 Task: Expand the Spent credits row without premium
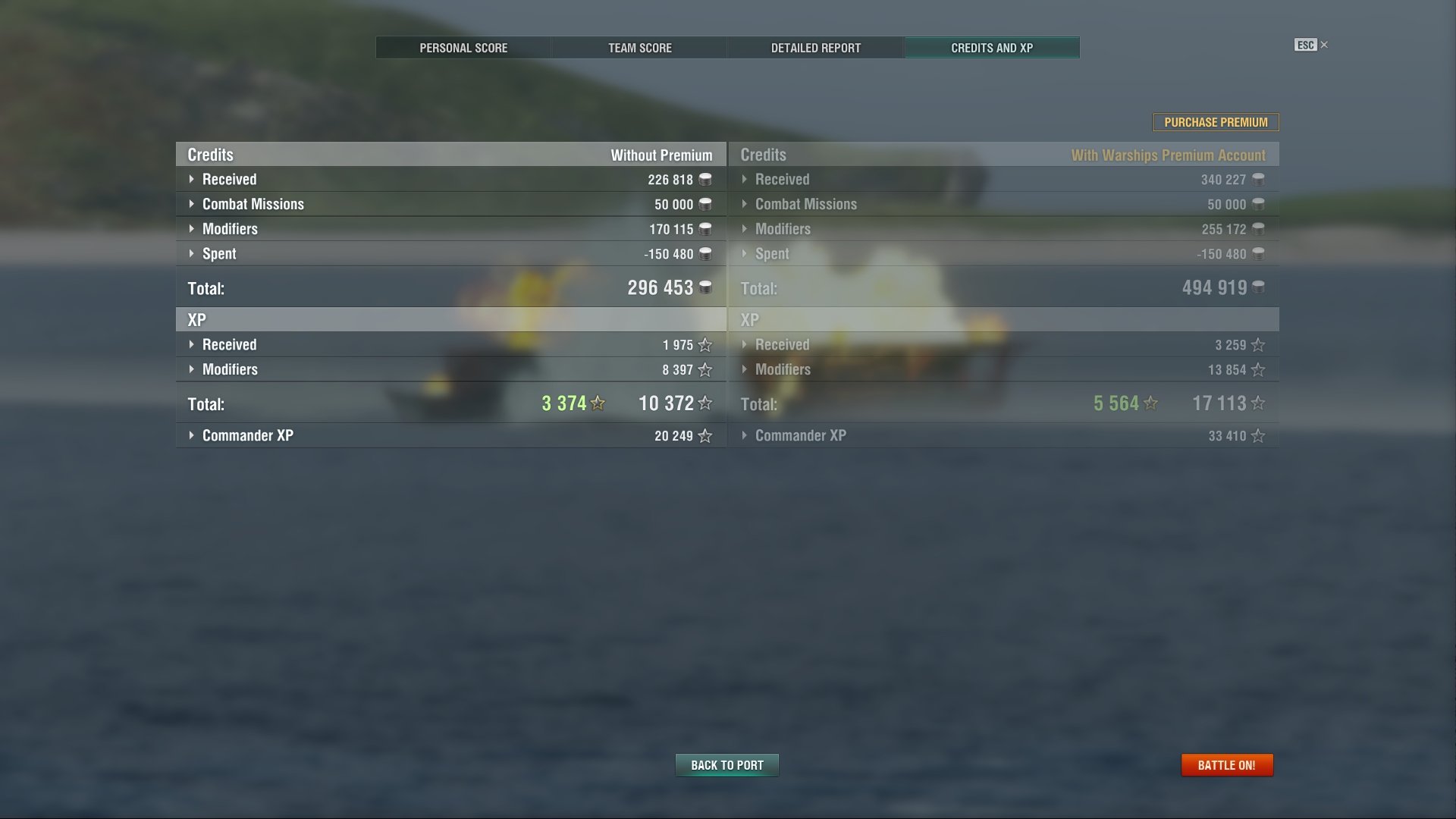coord(451,254)
